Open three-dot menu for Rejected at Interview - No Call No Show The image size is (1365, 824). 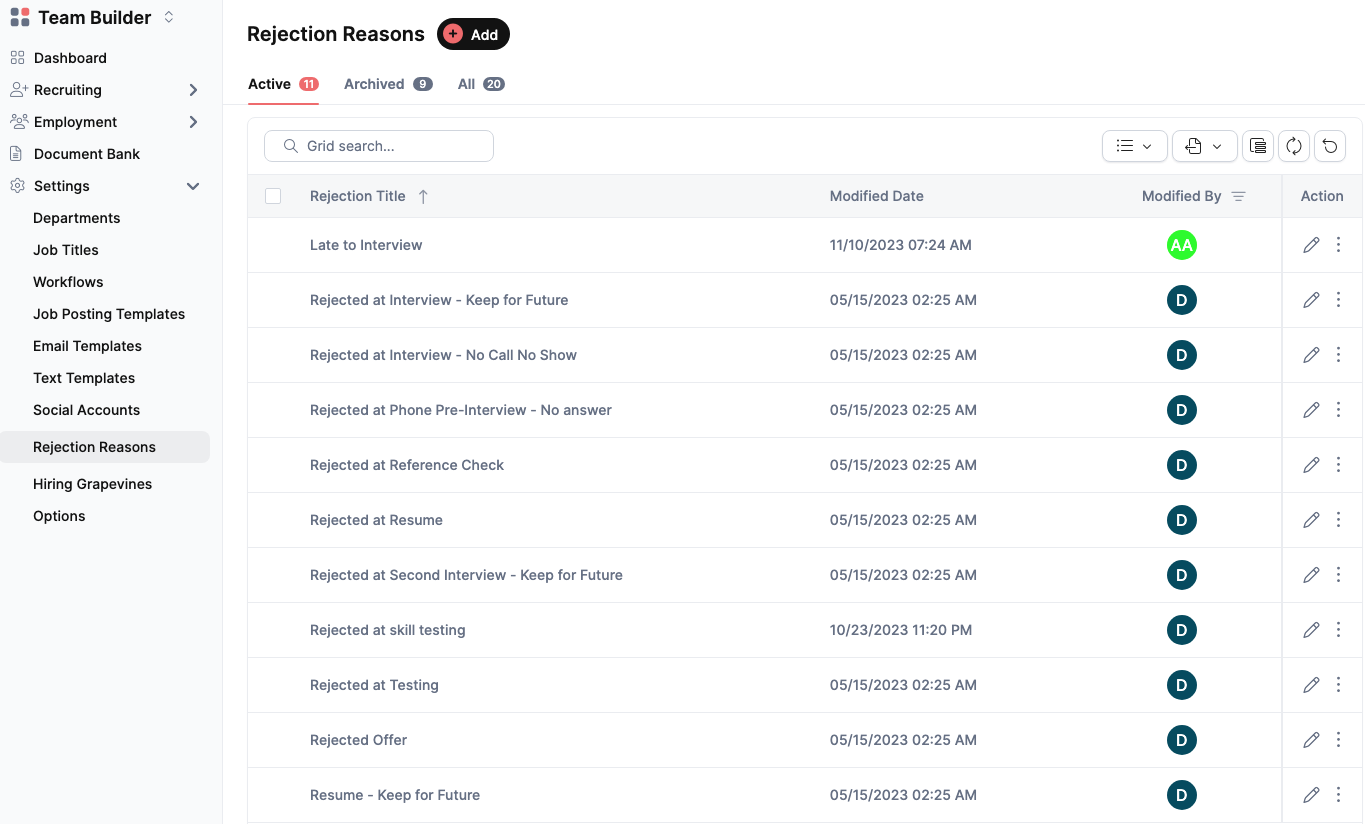click(x=1338, y=355)
